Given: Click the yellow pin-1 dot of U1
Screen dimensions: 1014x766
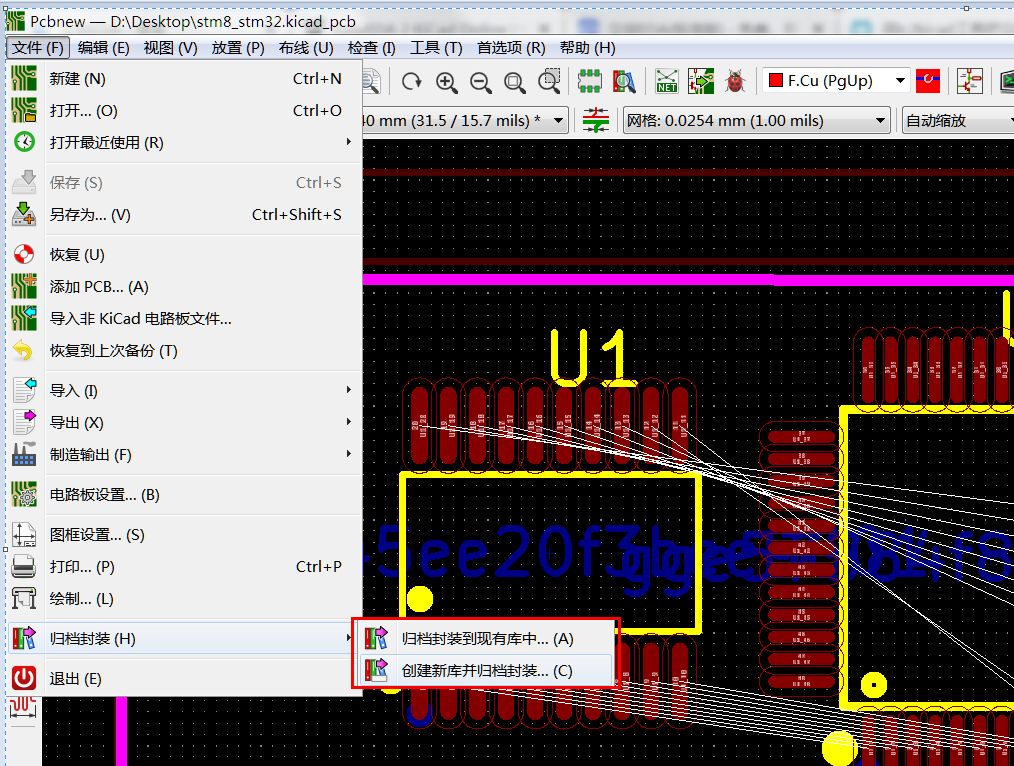Looking at the screenshot, I should [420, 599].
